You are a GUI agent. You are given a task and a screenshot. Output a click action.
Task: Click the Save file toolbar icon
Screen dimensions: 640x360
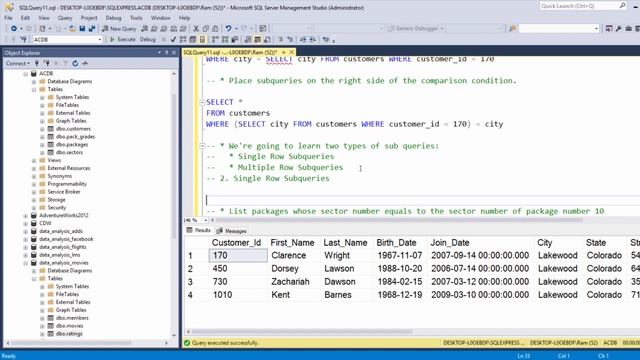pos(82,29)
